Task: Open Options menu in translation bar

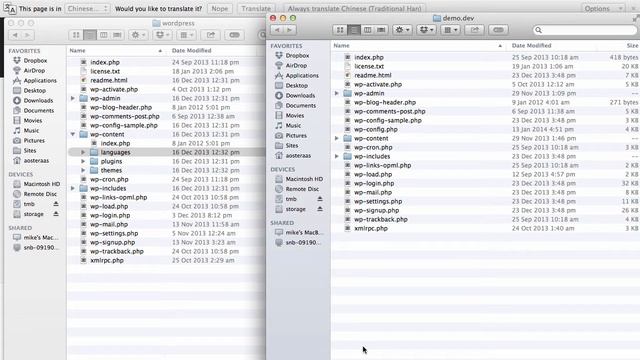Action: [602, 9]
